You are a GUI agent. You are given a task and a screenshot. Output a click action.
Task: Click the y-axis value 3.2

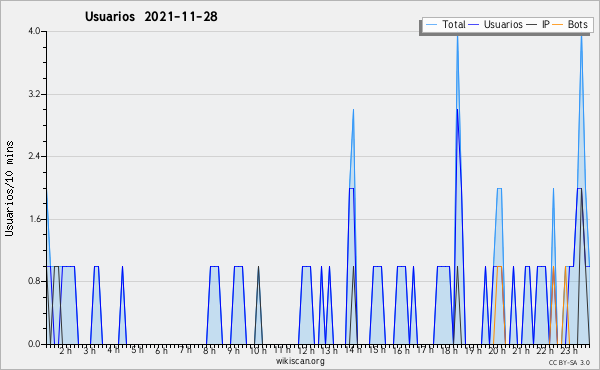pos(34,94)
